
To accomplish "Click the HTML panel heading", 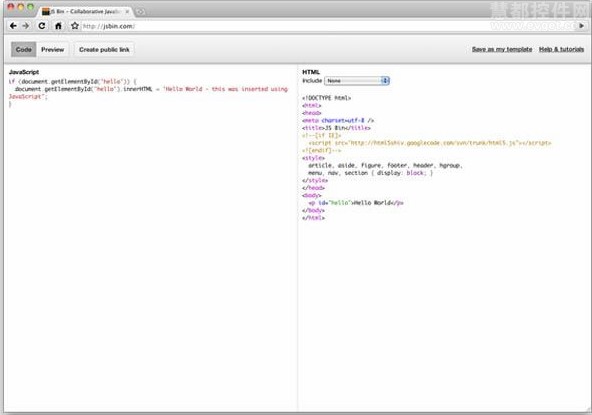I will pyautogui.click(x=311, y=72).
